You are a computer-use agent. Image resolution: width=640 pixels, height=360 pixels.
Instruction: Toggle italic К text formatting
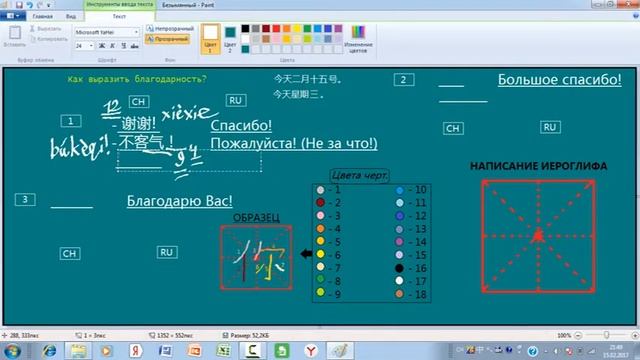[x=113, y=46]
